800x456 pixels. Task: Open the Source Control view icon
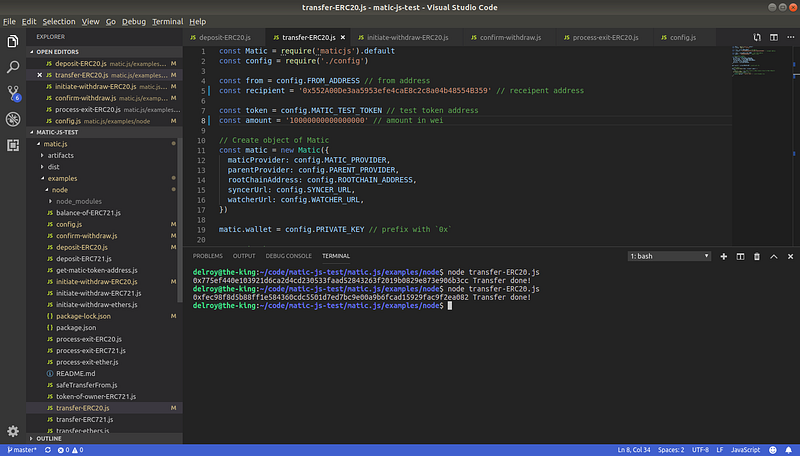[13, 93]
